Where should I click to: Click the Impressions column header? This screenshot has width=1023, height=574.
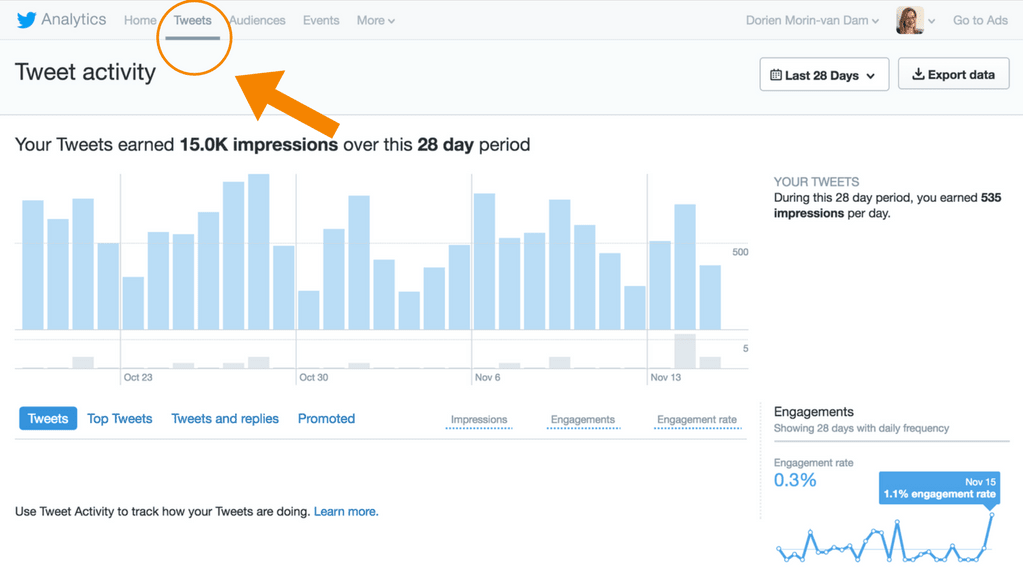(479, 420)
